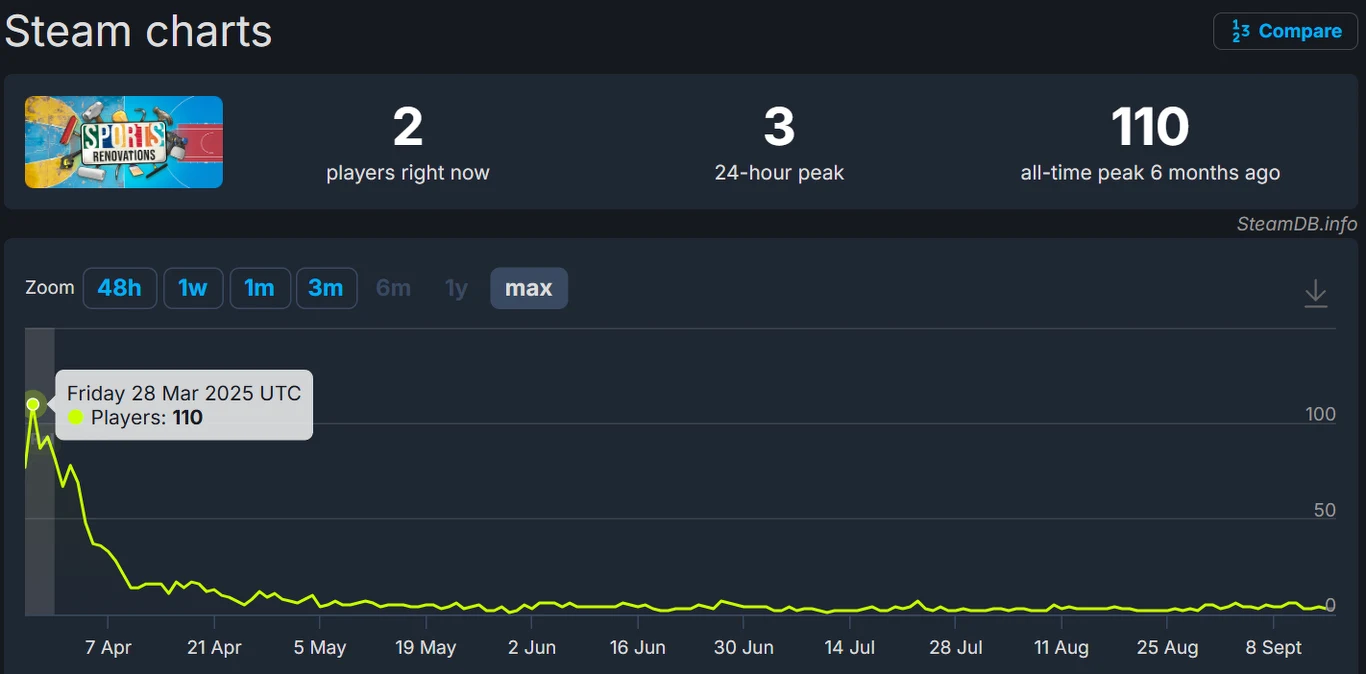The image size is (1366, 674).
Task: Click the 28 Mar peak data point
Action: (33, 404)
